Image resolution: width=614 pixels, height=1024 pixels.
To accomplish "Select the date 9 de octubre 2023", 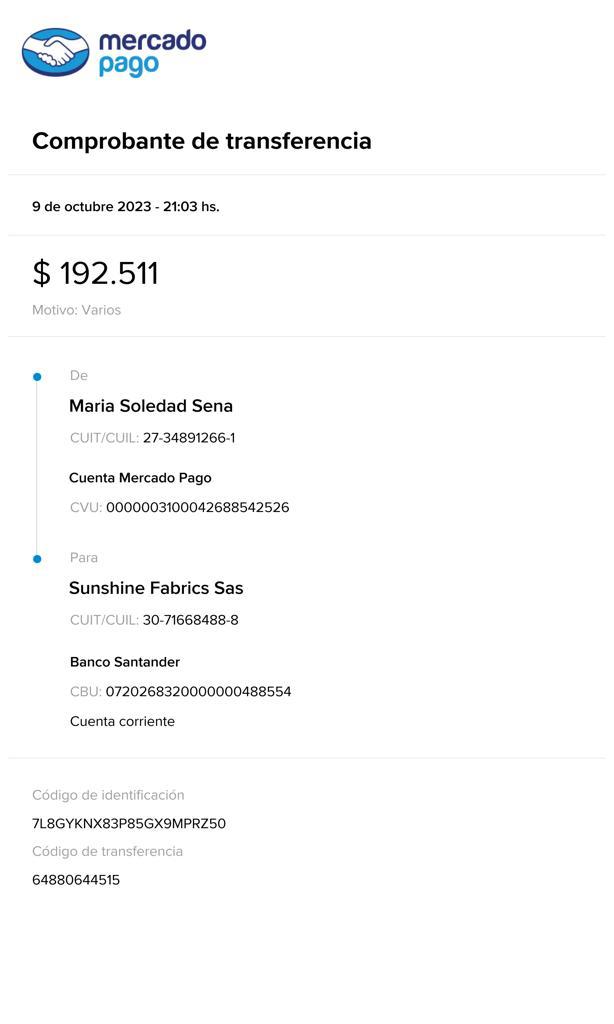I will click(x=92, y=207).
